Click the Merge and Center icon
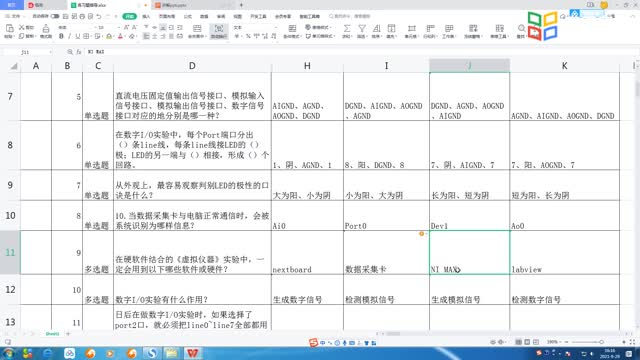Image resolution: width=640 pixels, height=360 pixels. click(197, 29)
